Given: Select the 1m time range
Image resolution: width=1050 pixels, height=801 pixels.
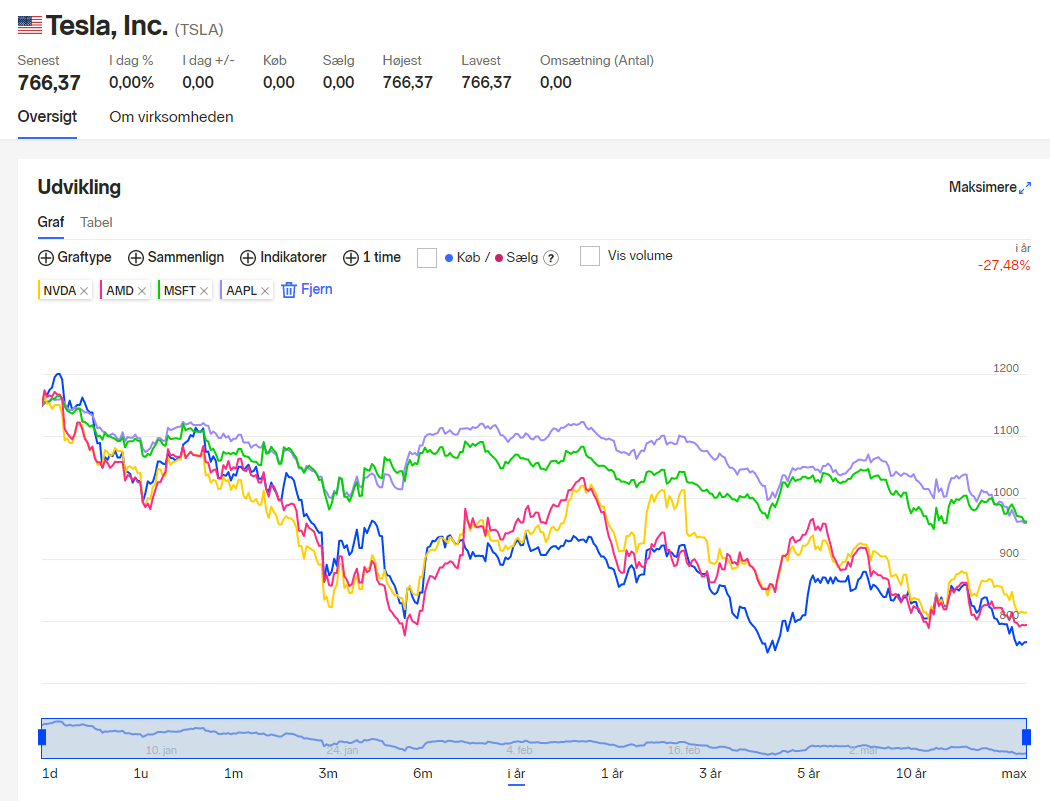Looking at the screenshot, I should point(233,774).
